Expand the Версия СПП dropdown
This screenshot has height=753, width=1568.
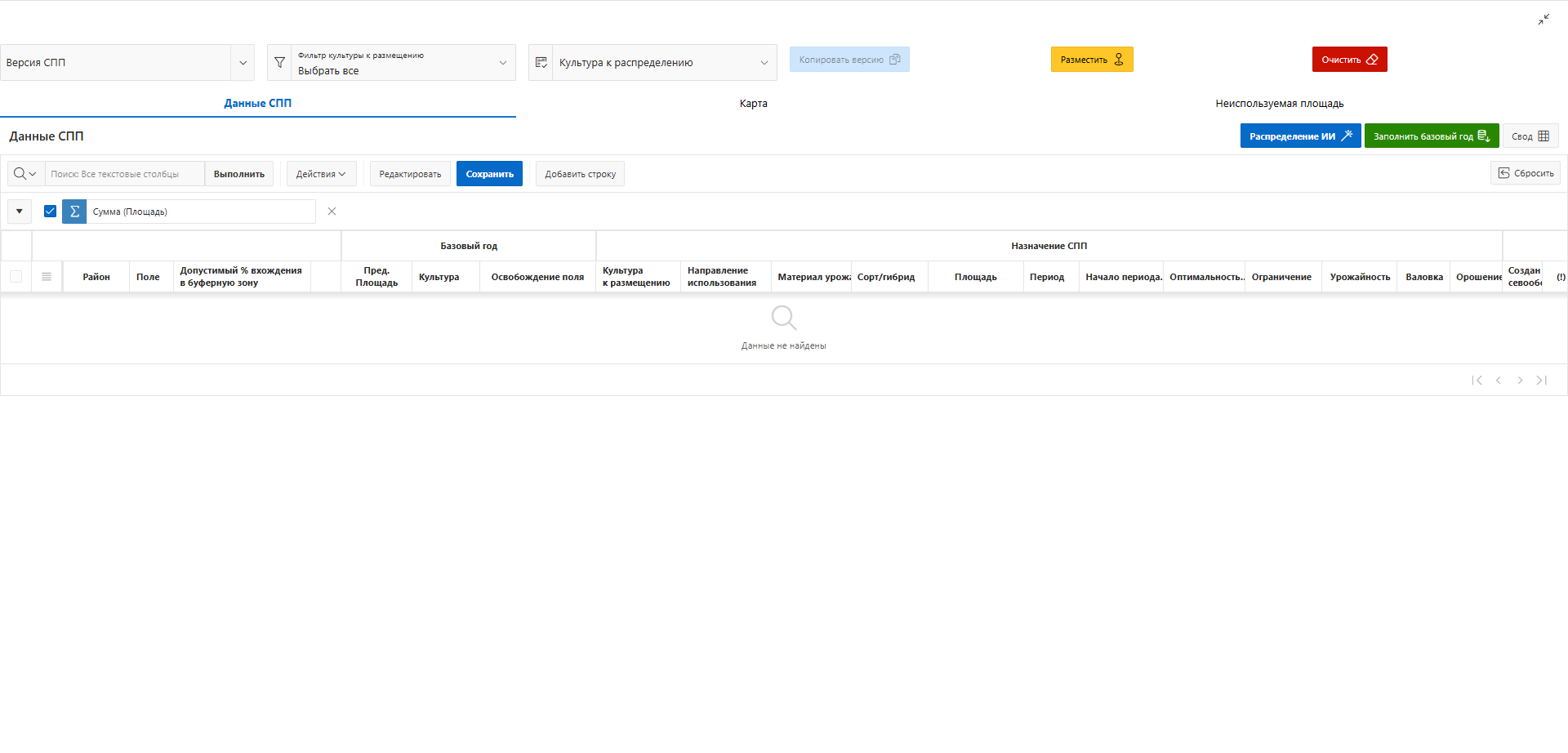[x=243, y=63]
